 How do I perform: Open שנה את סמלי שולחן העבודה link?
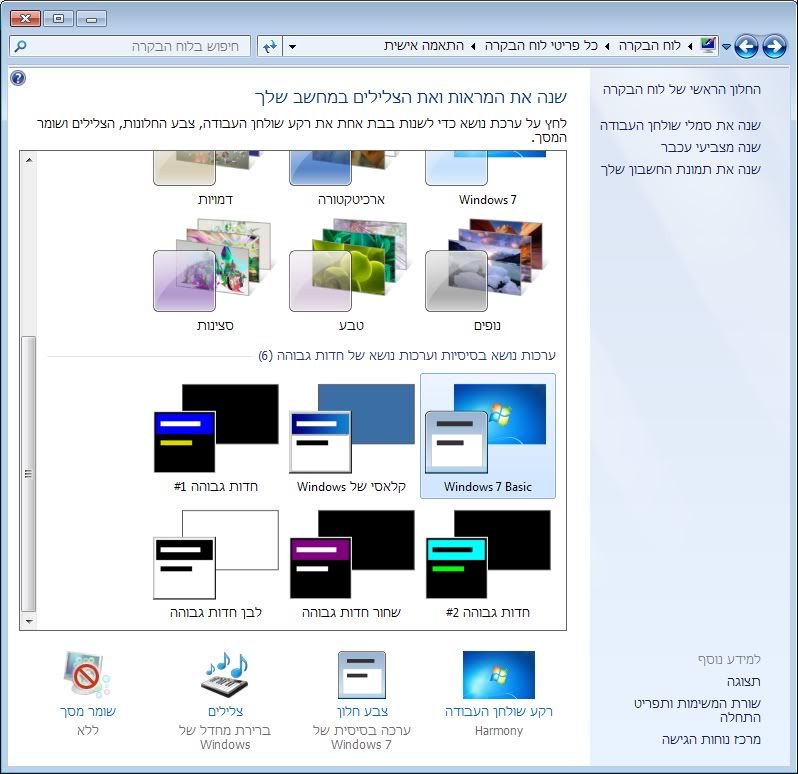(680, 125)
